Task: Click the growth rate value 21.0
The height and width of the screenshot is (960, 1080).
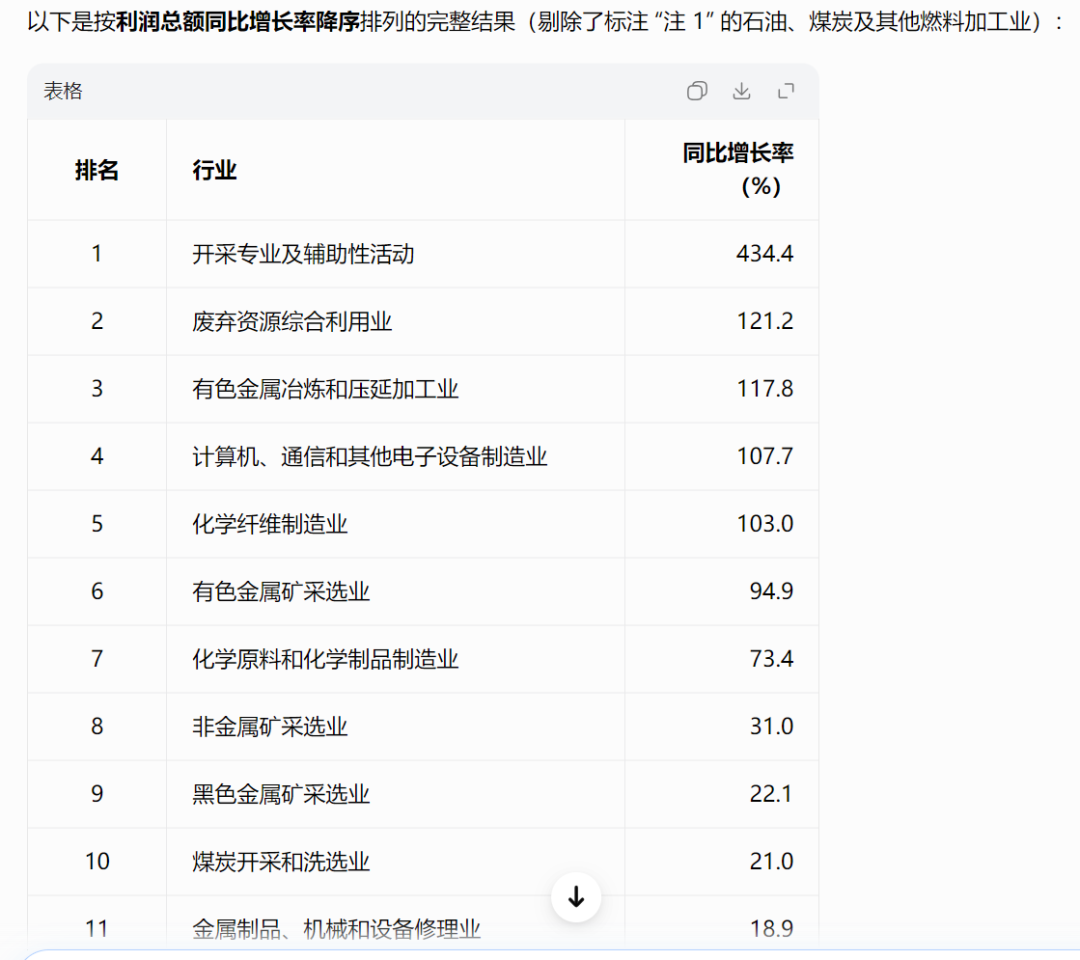Action: [x=771, y=861]
